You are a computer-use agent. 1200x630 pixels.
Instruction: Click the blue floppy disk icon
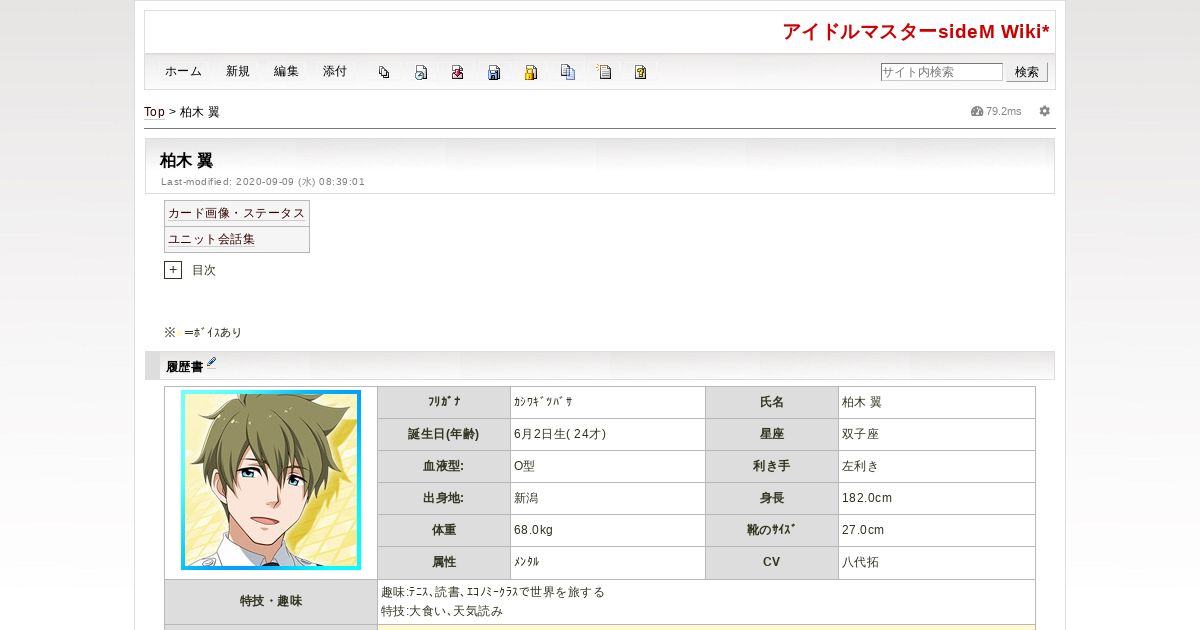click(x=494, y=72)
